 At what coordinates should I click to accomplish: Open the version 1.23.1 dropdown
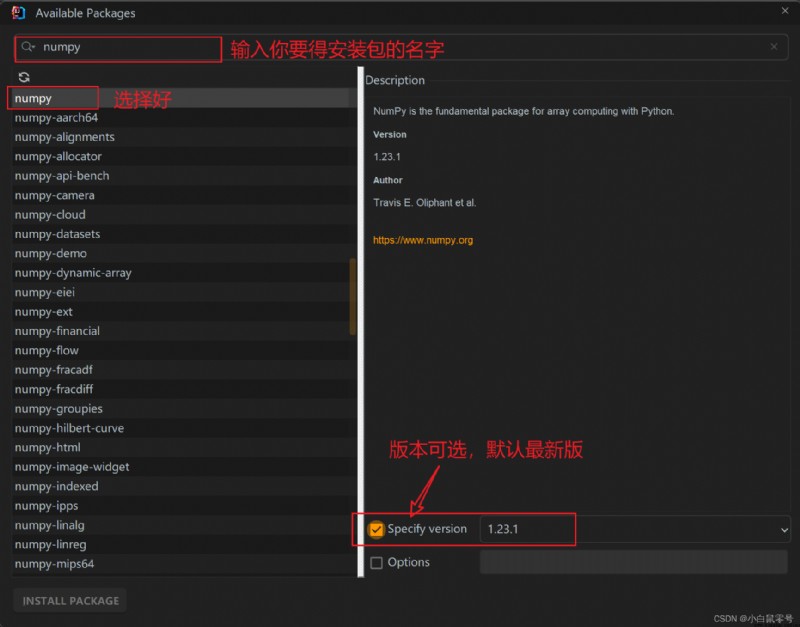[635, 529]
